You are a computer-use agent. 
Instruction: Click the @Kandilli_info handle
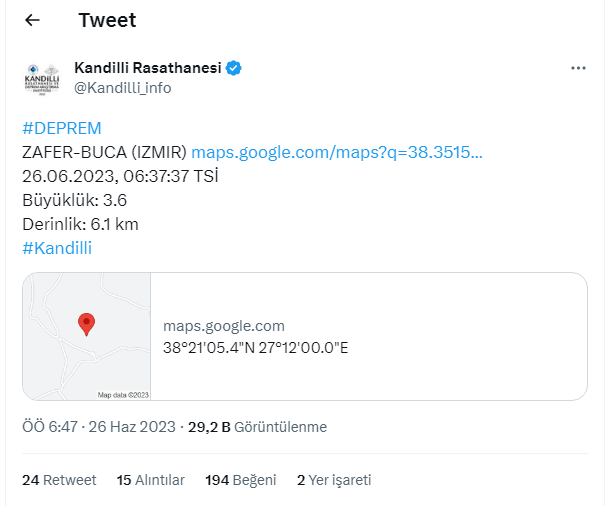coord(122,88)
